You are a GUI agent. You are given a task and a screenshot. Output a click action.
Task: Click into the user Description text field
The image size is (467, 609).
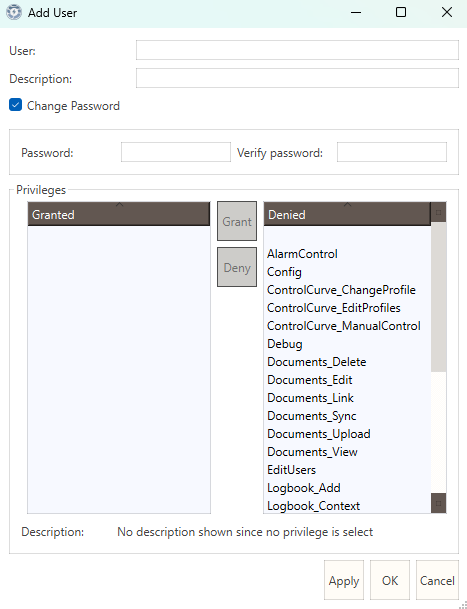coord(297,78)
